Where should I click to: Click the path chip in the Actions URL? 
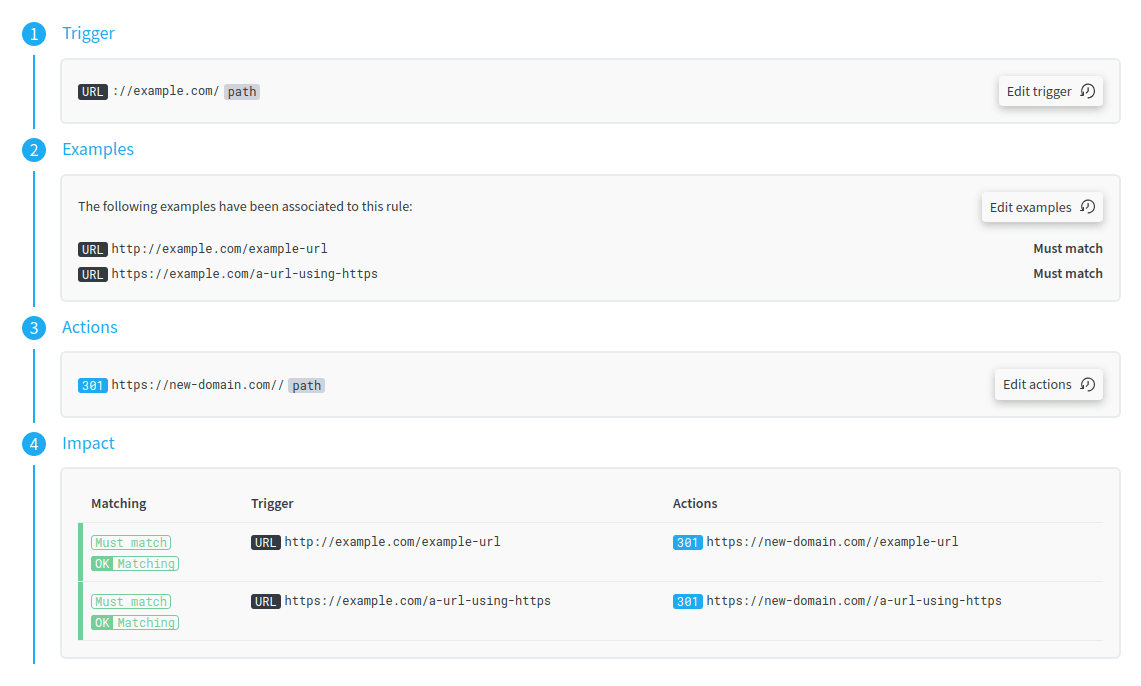click(x=306, y=385)
